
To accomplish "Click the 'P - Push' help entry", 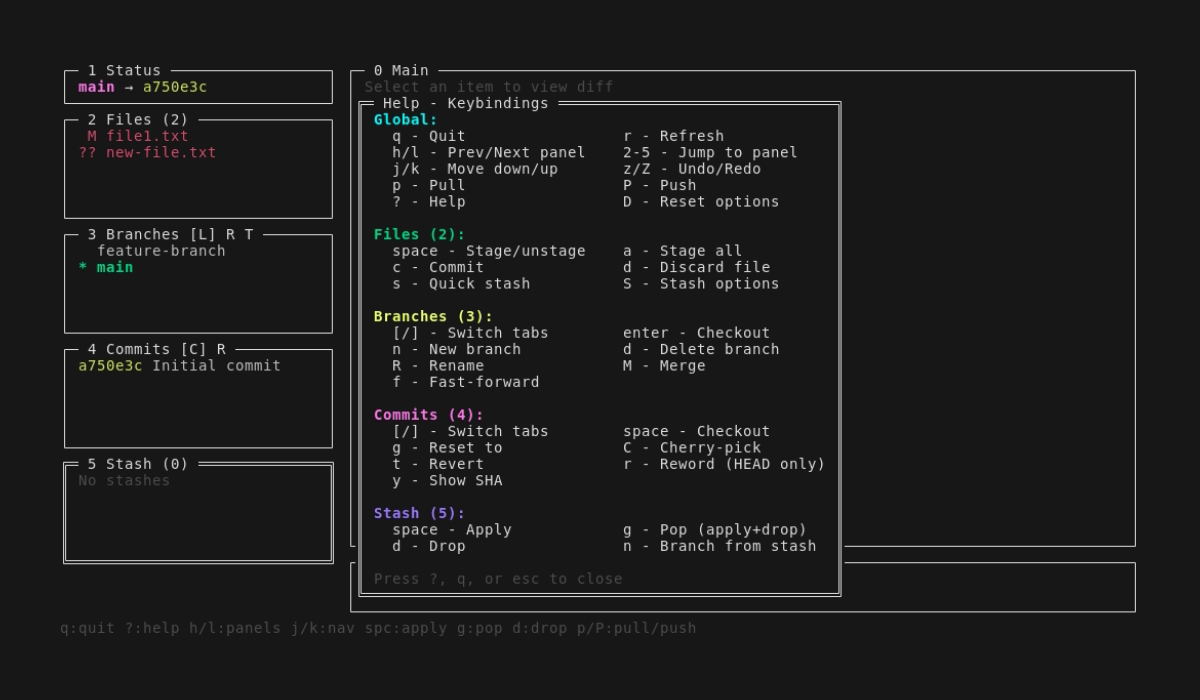I will point(658,184).
